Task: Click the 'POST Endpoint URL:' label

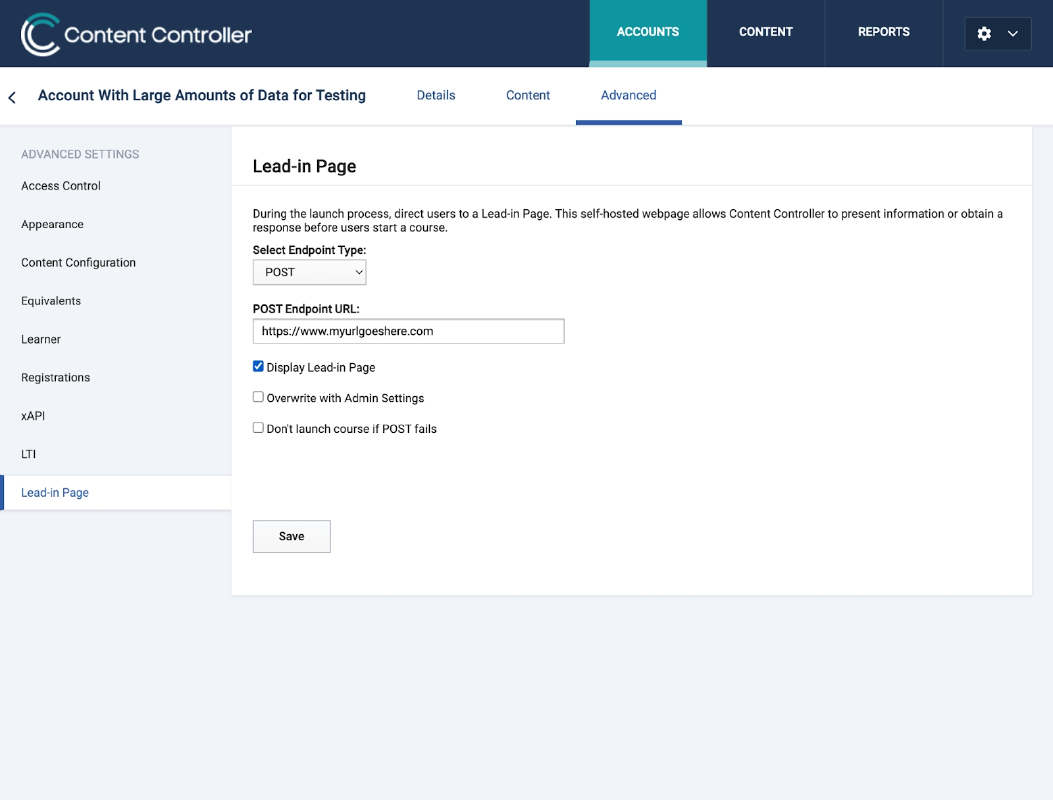Action: 306,309
